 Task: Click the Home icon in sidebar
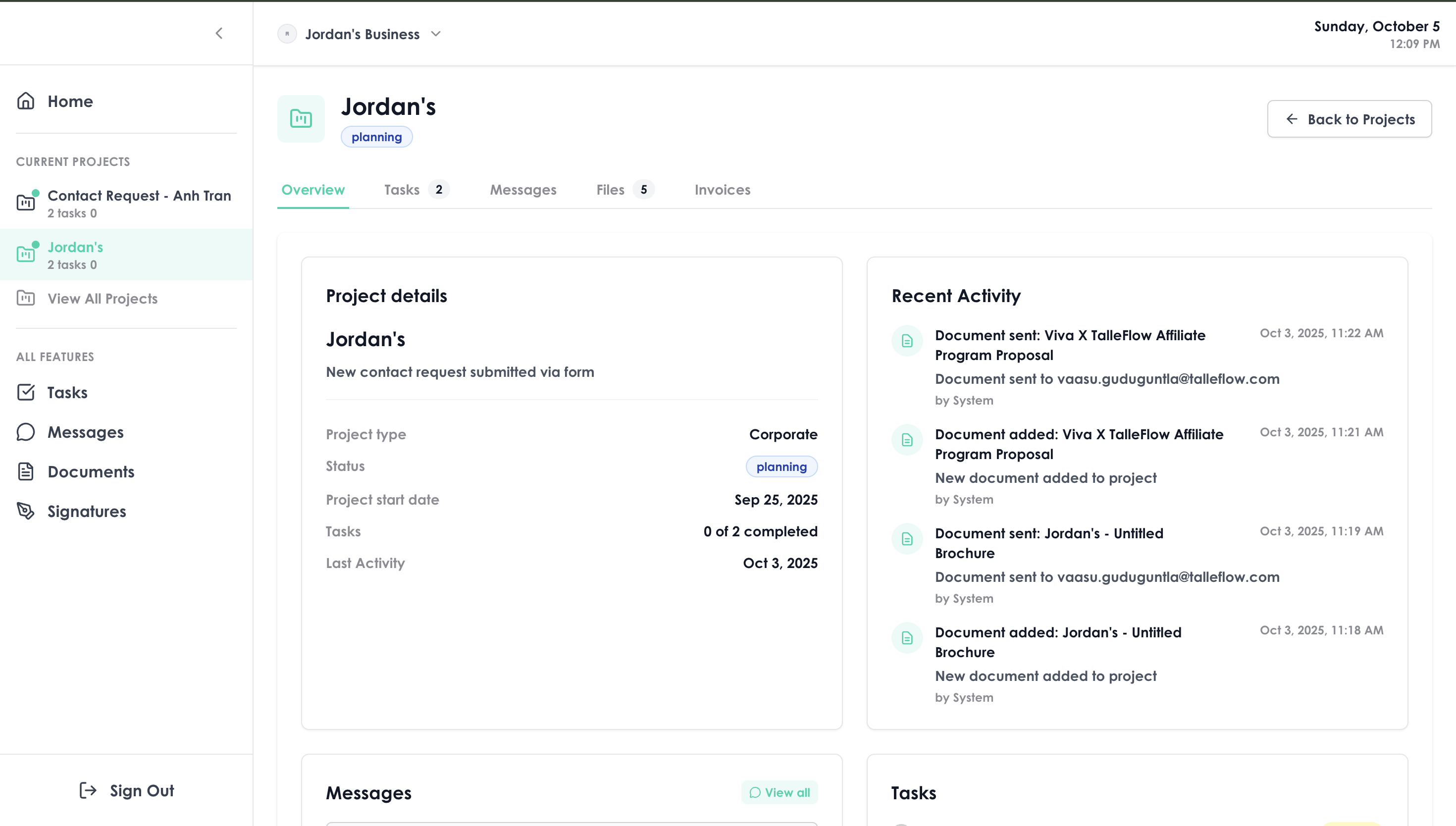[x=26, y=101]
